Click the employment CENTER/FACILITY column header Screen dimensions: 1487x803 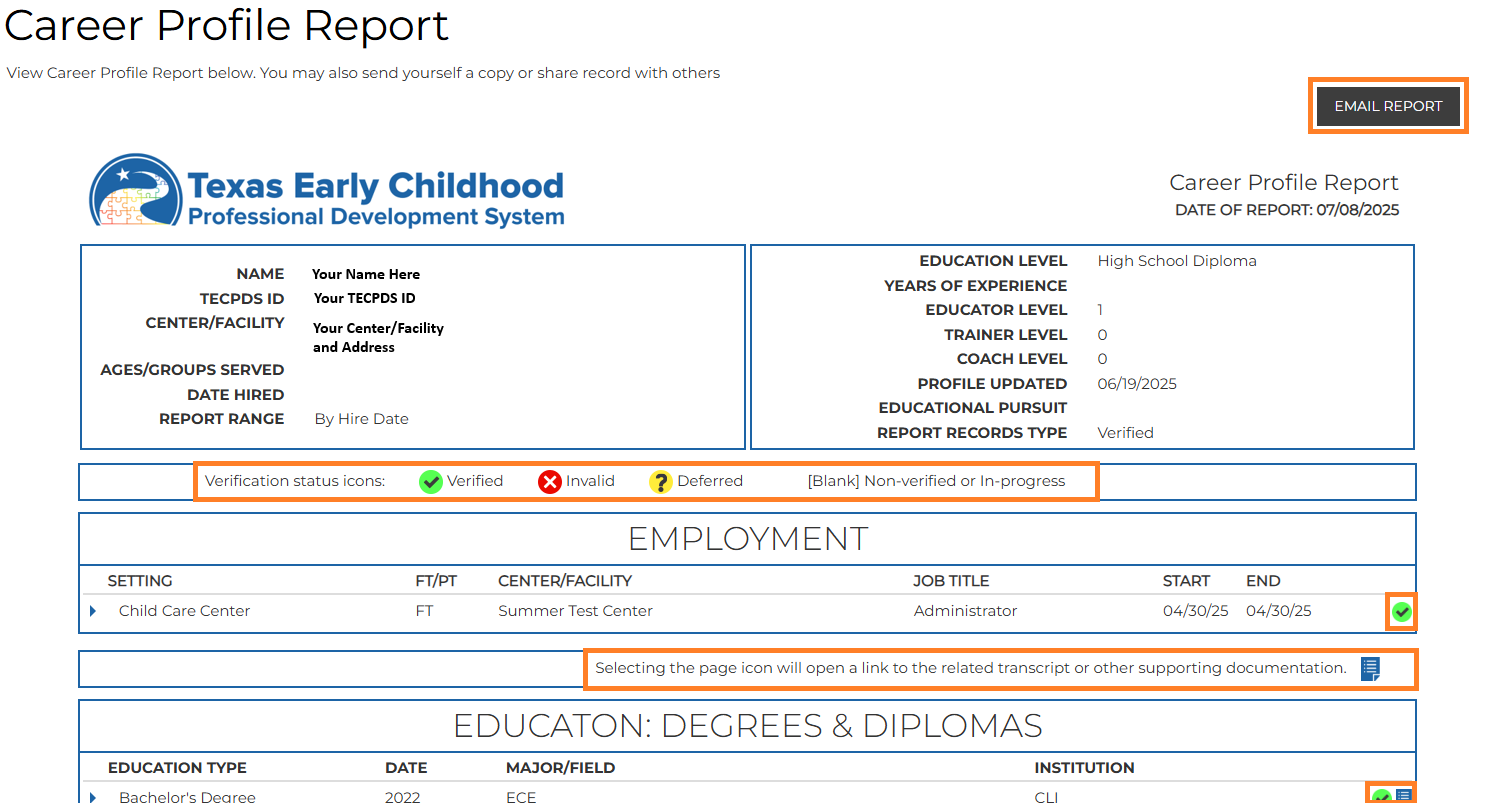click(x=565, y=581)
